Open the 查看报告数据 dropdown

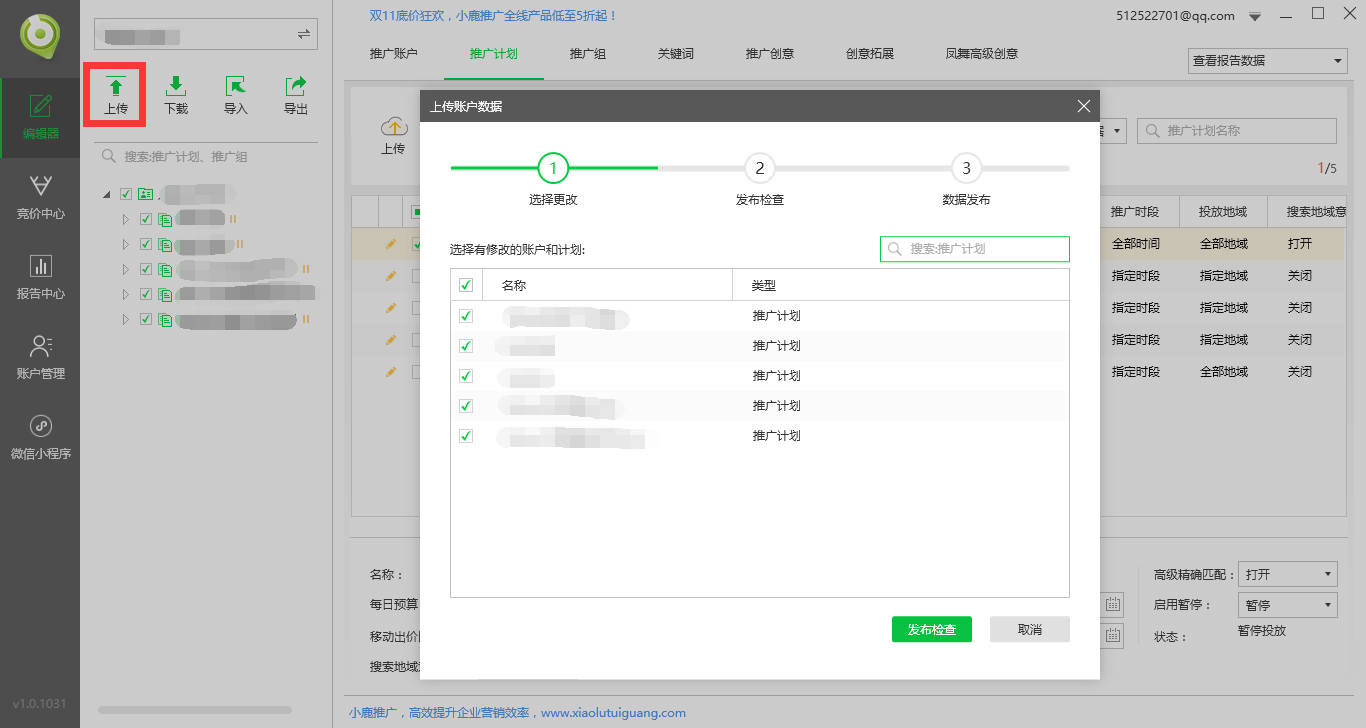pyautogui.click(x=1268, y=60)
